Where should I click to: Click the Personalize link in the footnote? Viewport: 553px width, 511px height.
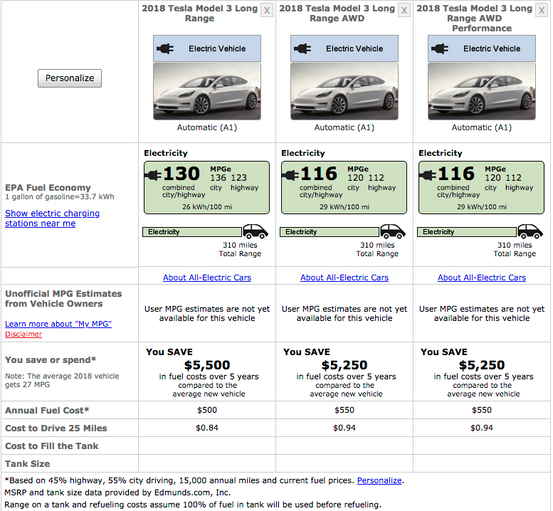pos(379,480)
